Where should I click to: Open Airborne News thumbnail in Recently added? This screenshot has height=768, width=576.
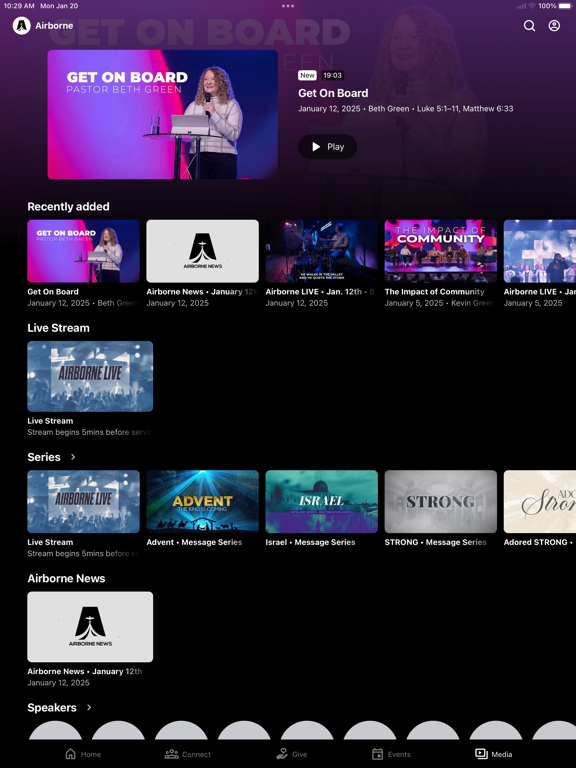(202, 251)
